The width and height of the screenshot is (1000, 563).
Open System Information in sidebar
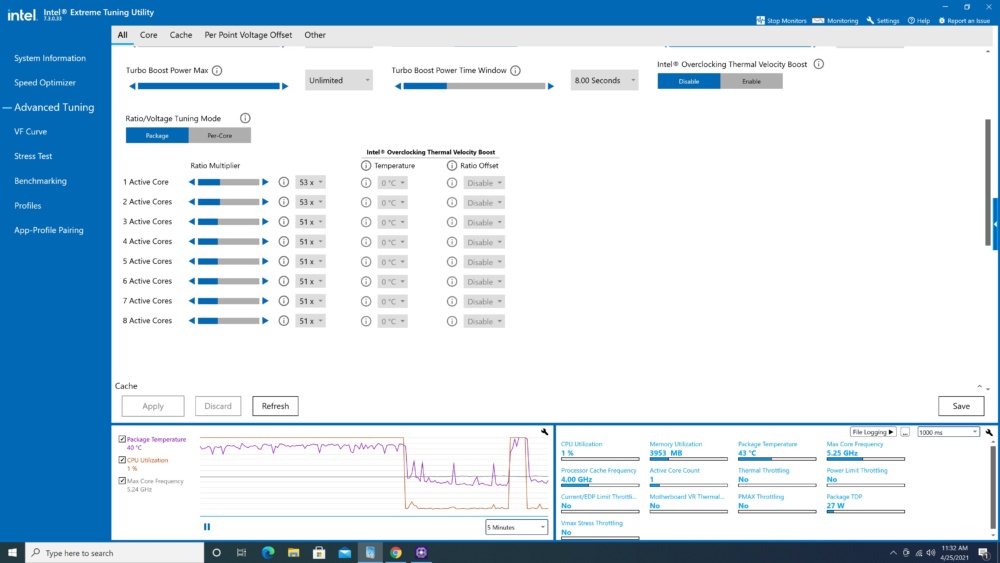50,58
